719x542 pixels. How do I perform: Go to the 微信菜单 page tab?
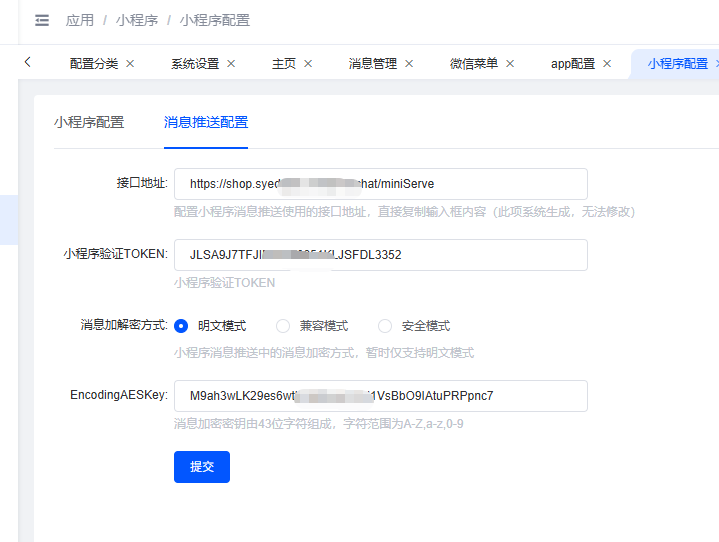pyautogui.click(x=474, y=63)
